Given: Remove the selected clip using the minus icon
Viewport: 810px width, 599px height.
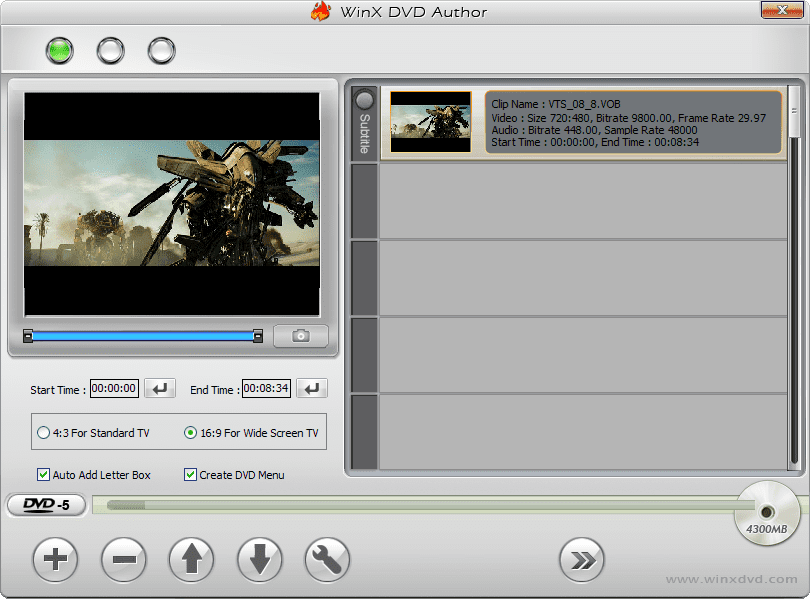Looking at the screenshot, I should pos(123,560).
